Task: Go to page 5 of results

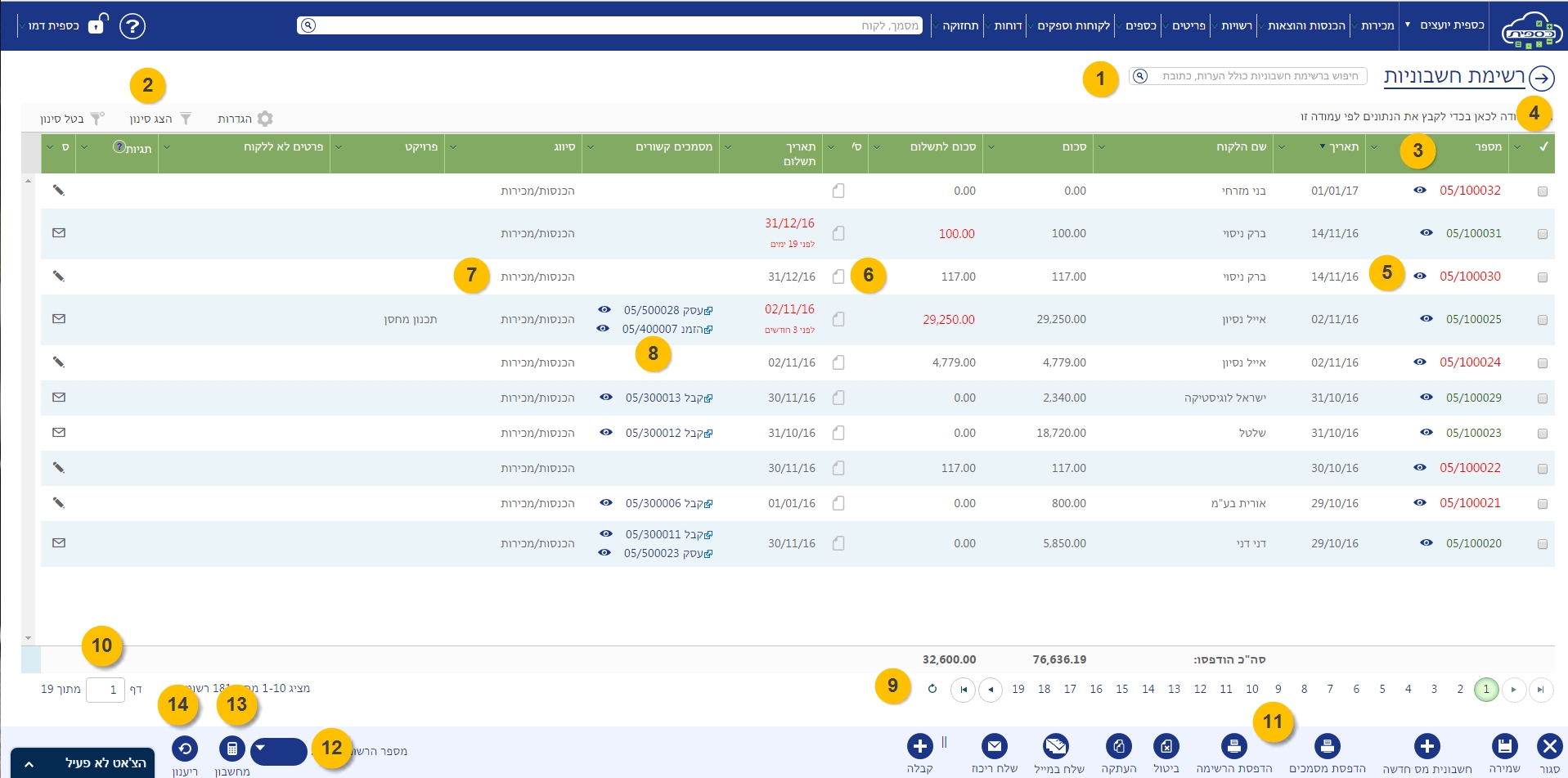Action: [1382, 690]
